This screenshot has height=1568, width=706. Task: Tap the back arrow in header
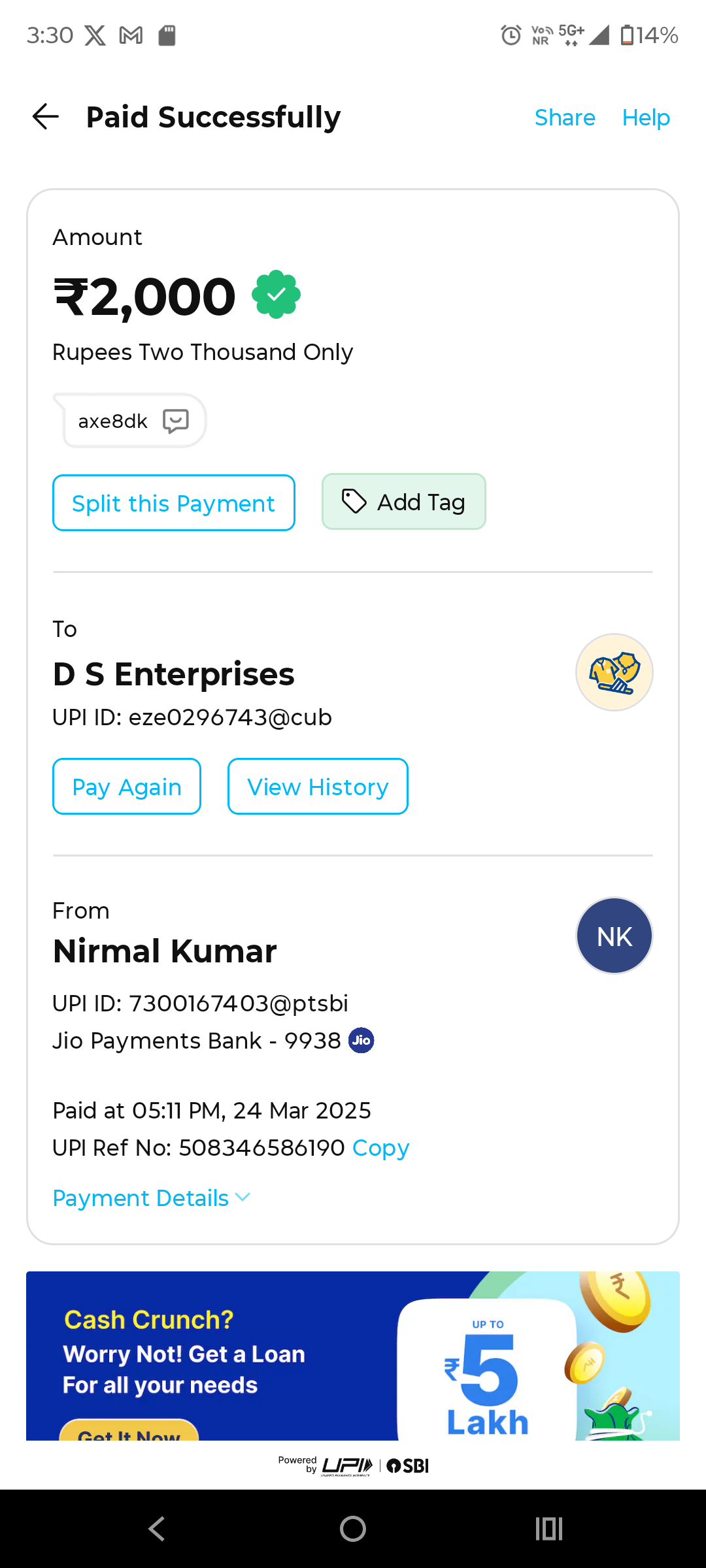46,117
